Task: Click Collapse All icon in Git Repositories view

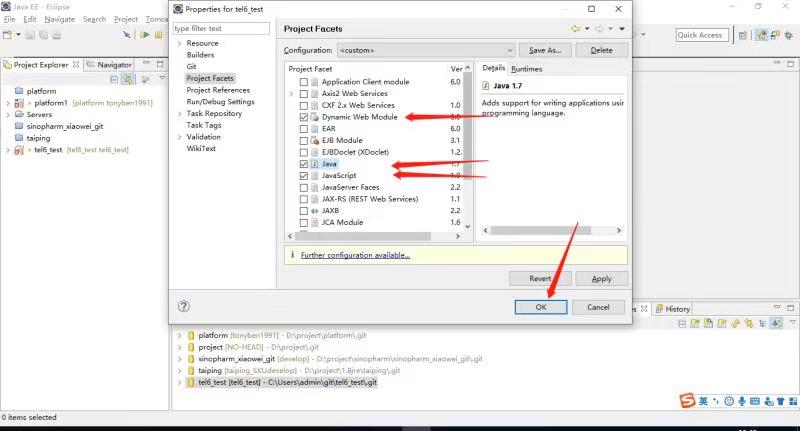Action: pos(682,323)
